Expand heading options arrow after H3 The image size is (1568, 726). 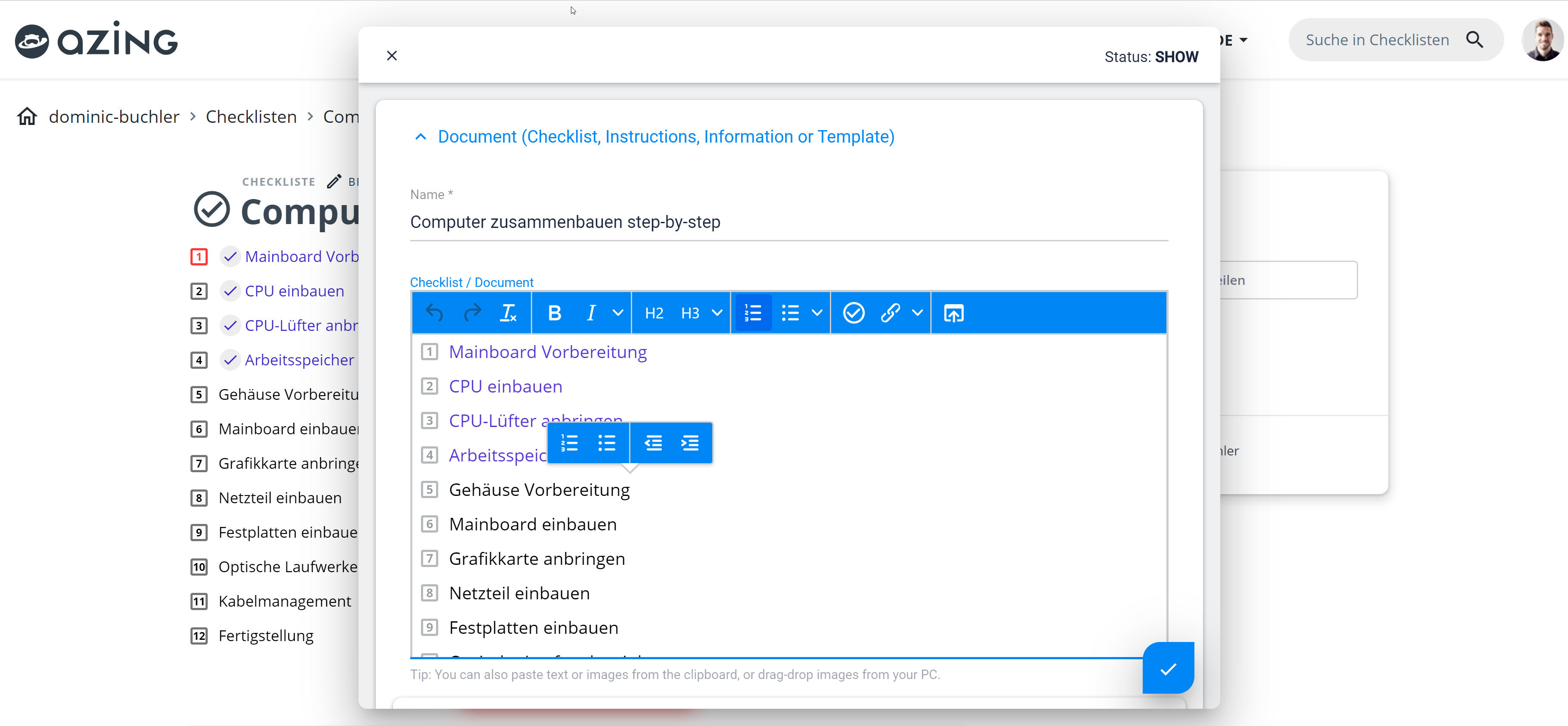[x=717, y=313]
